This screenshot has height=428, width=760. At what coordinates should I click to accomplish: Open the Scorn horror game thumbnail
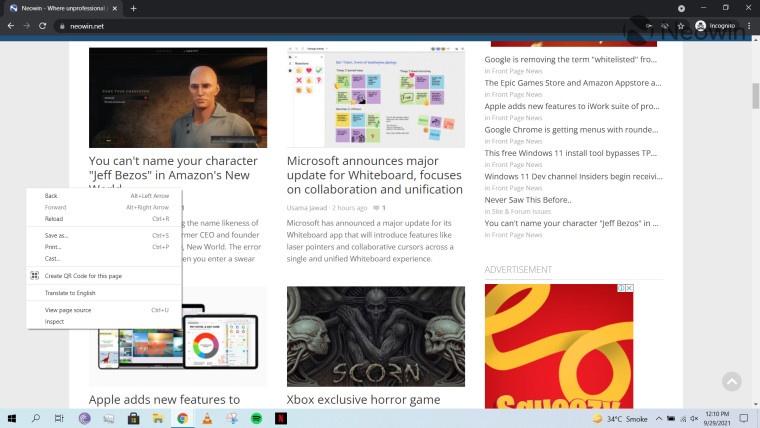(376, 336)
